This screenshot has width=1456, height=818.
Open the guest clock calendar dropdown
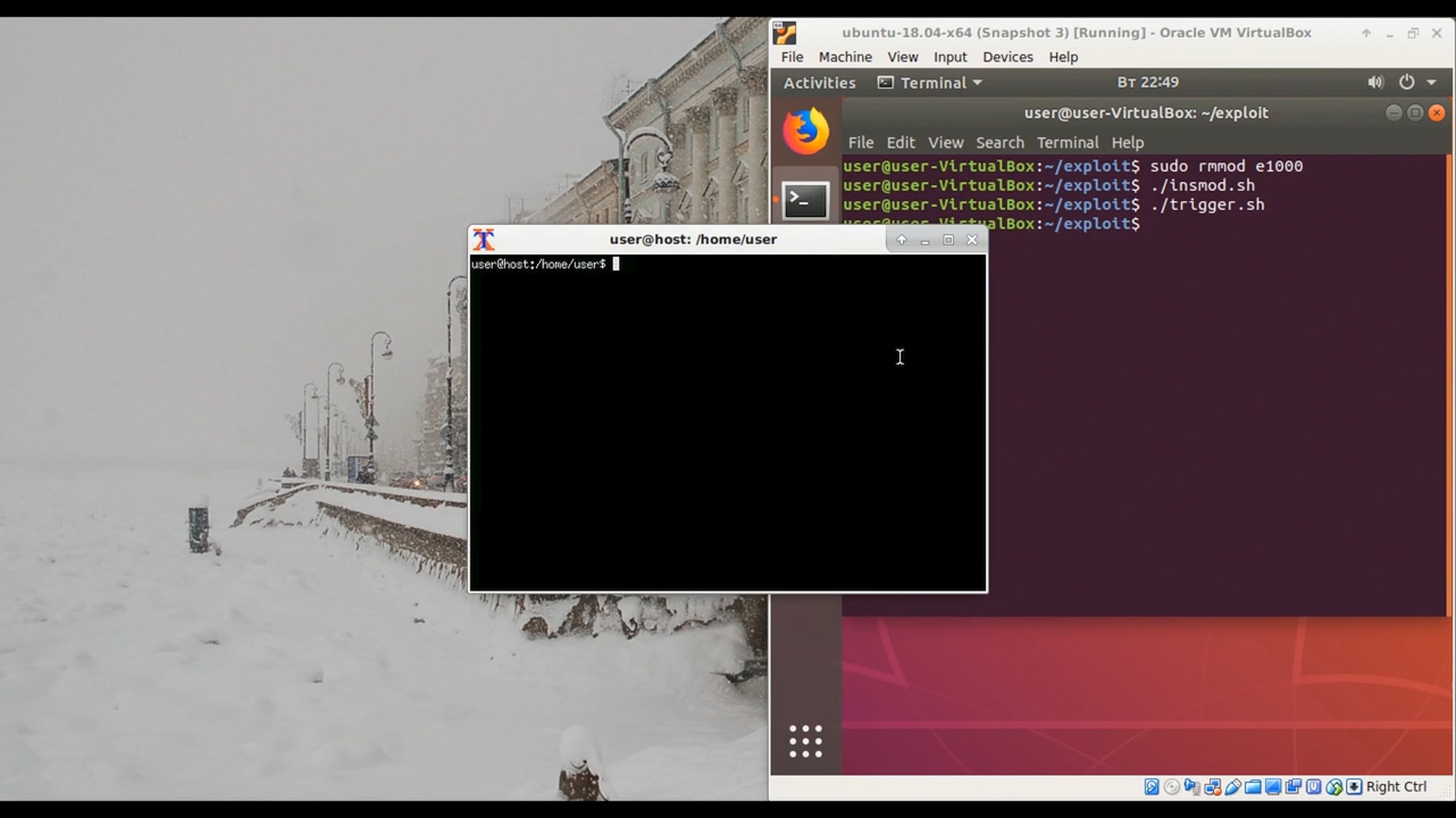click(1148, 82)
